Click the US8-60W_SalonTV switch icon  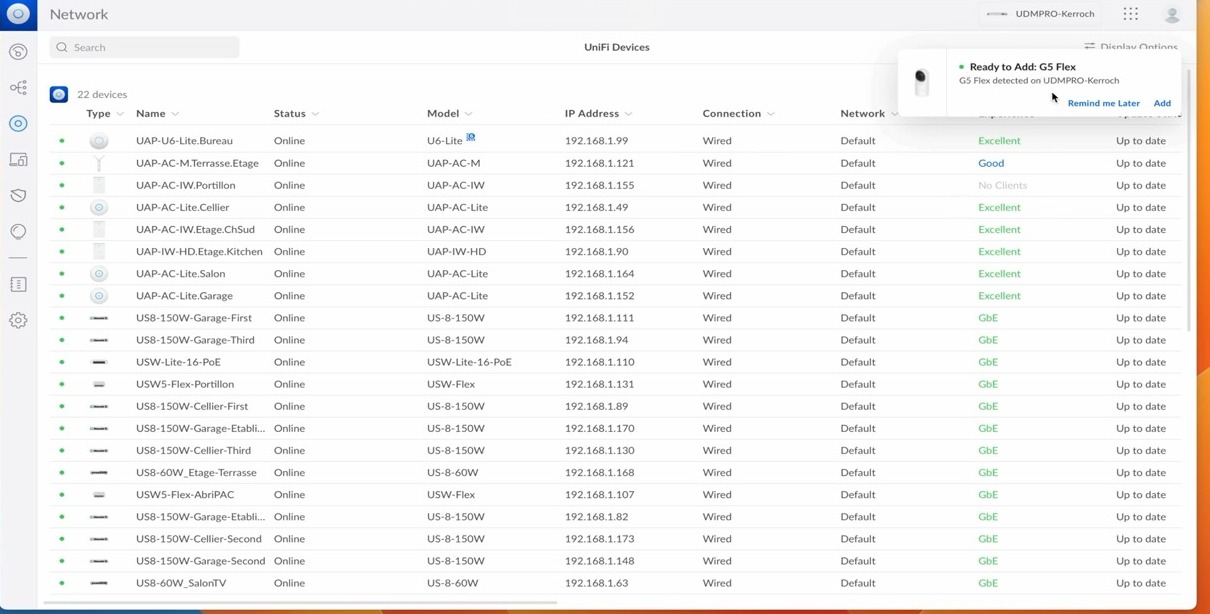(99, 583)
